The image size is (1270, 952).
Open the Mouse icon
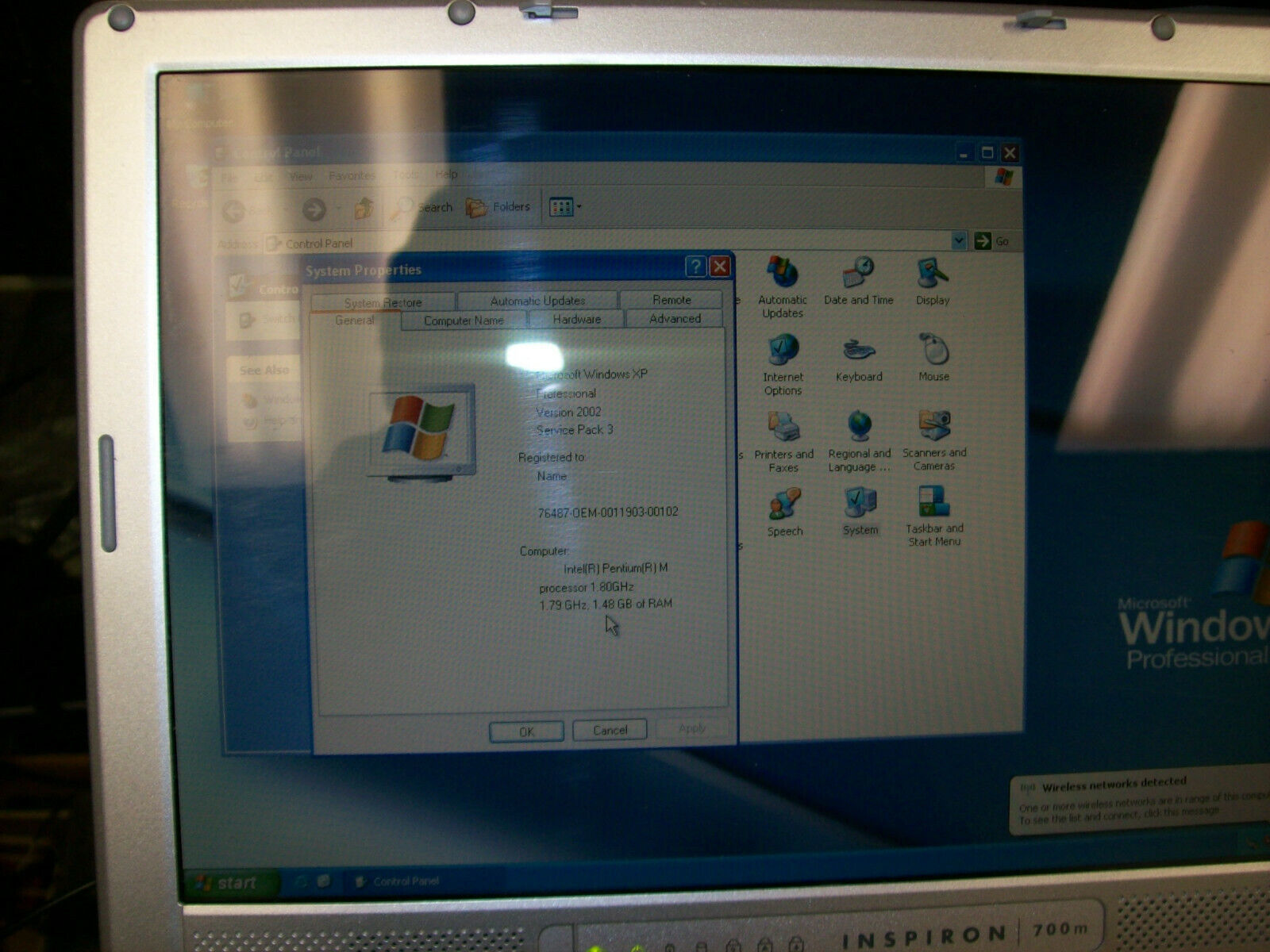click(x=933, y=357)
